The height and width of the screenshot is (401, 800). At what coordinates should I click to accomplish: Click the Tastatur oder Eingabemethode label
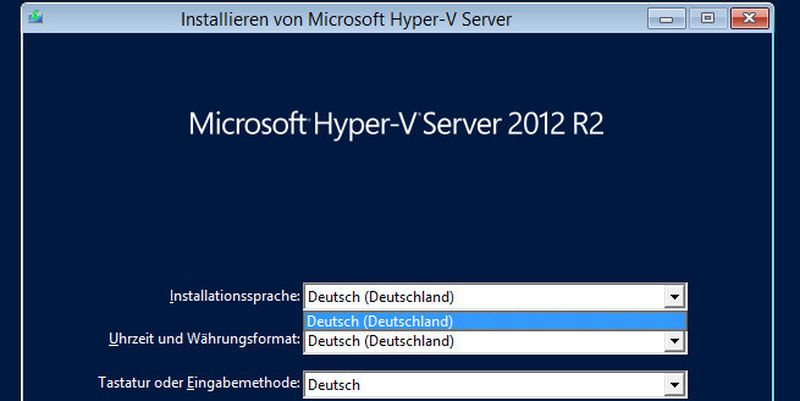[x=199, y=383]
